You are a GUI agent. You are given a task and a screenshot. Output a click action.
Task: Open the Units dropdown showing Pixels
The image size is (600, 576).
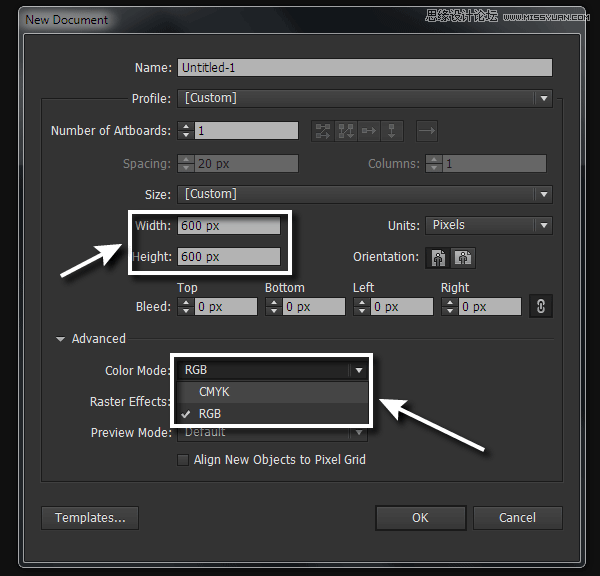click(x=488, y=226)
